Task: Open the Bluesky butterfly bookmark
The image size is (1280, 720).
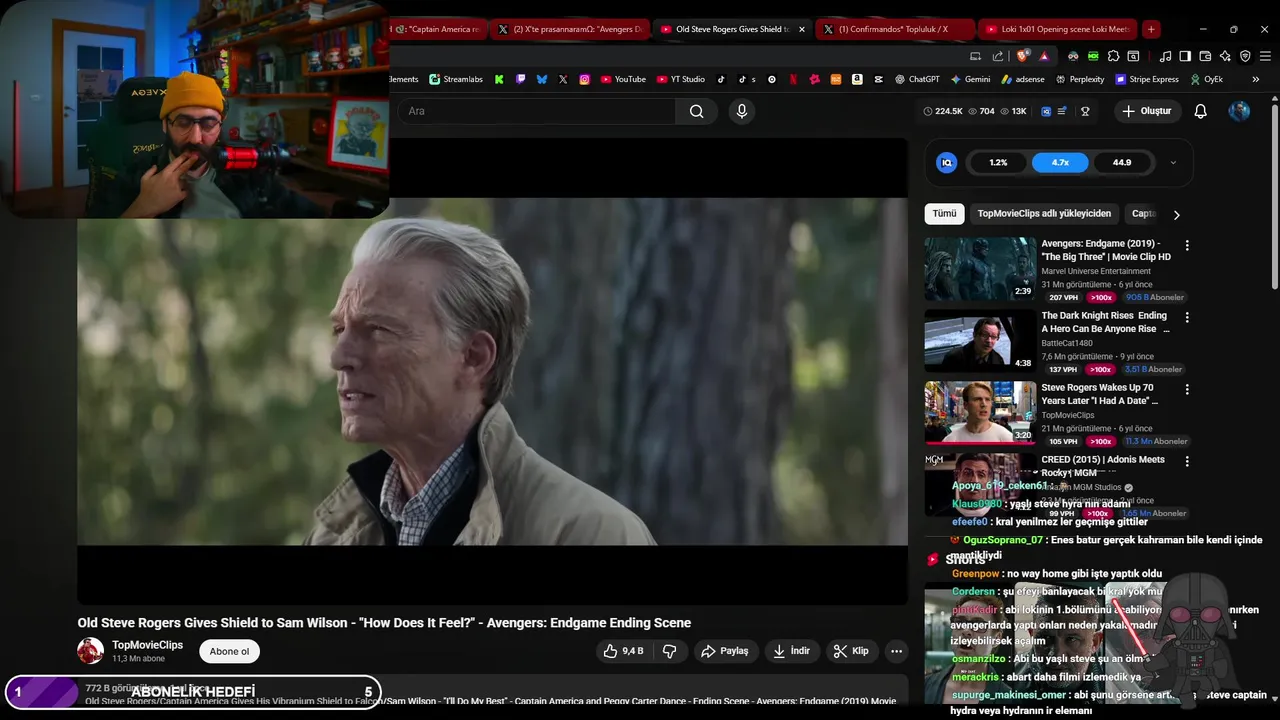Action: (541, 79)
